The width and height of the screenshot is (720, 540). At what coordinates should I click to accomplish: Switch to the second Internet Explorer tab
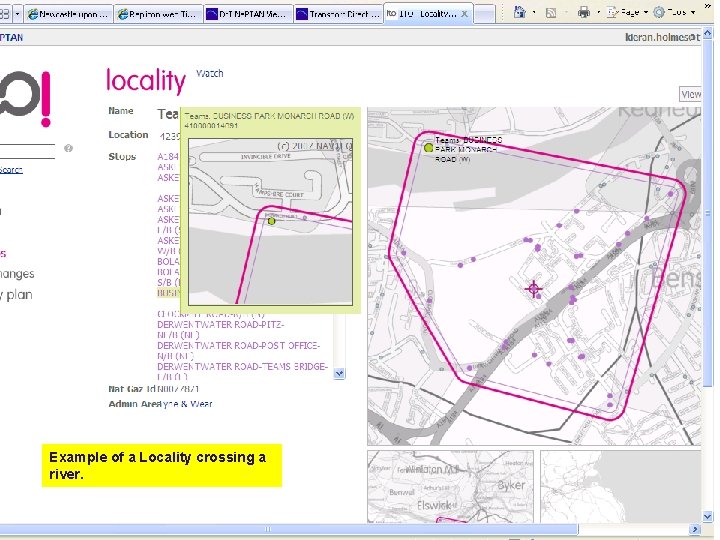tap(158, 14)
